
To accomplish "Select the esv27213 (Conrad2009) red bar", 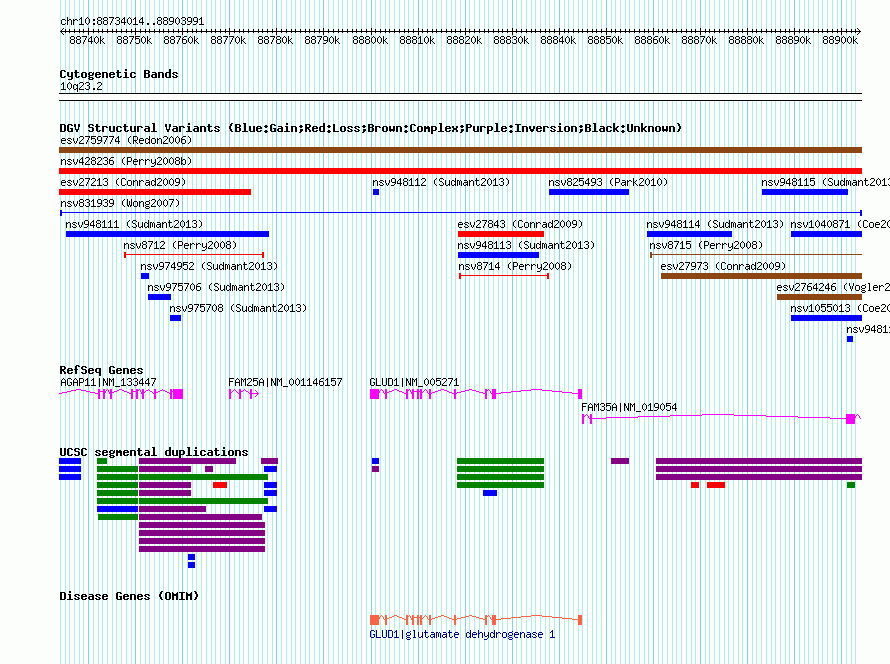I will click(x=155, y=192).
